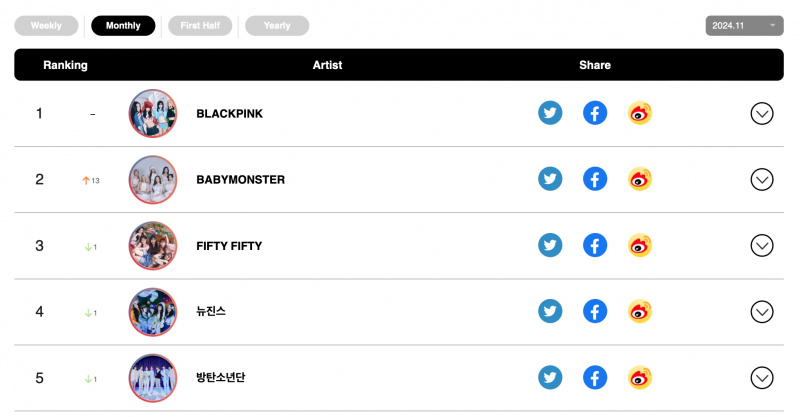Select the Monthly chart tab
The image size is (800, 417).
pos(123,26)
